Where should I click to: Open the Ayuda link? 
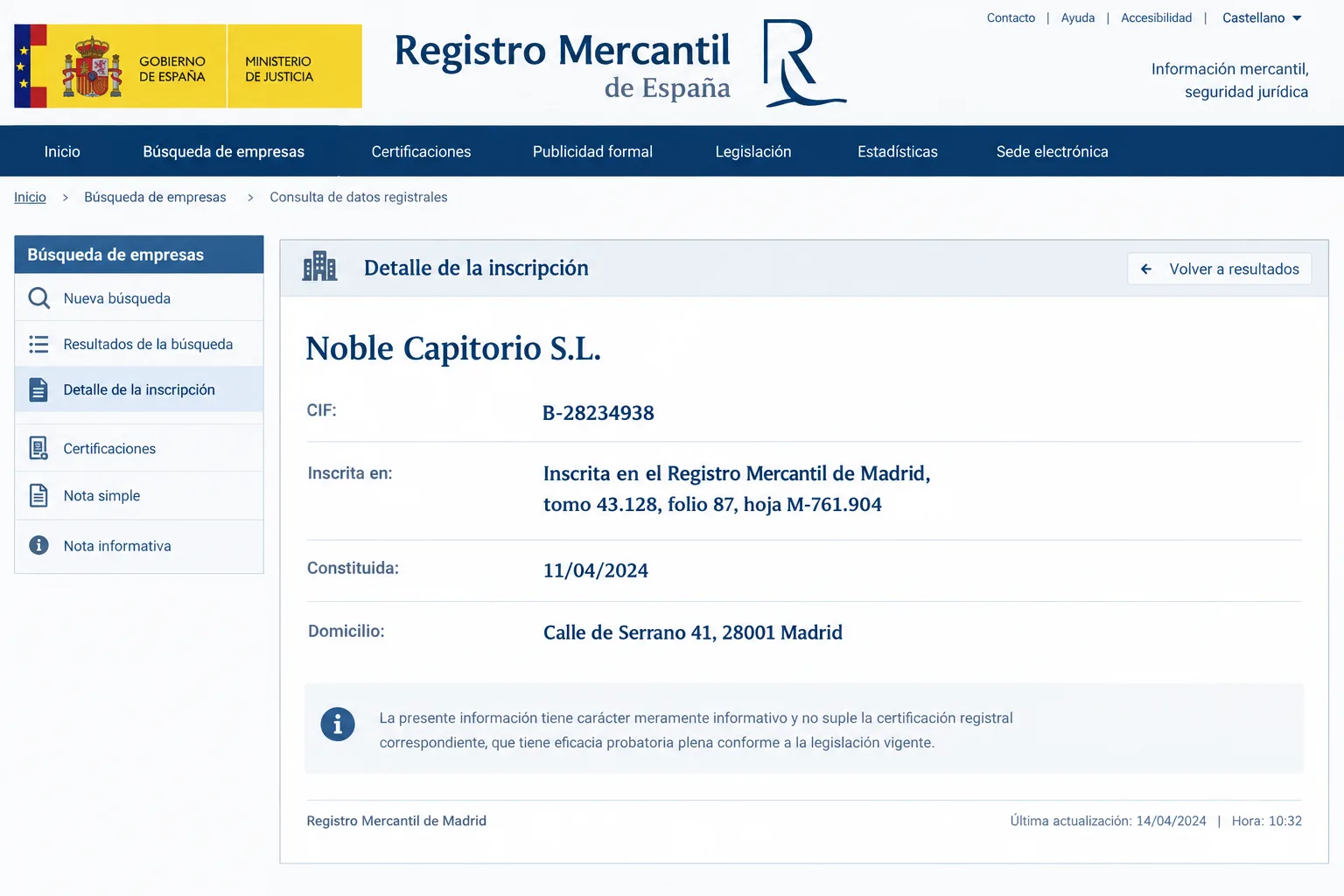click(1078, 17)
